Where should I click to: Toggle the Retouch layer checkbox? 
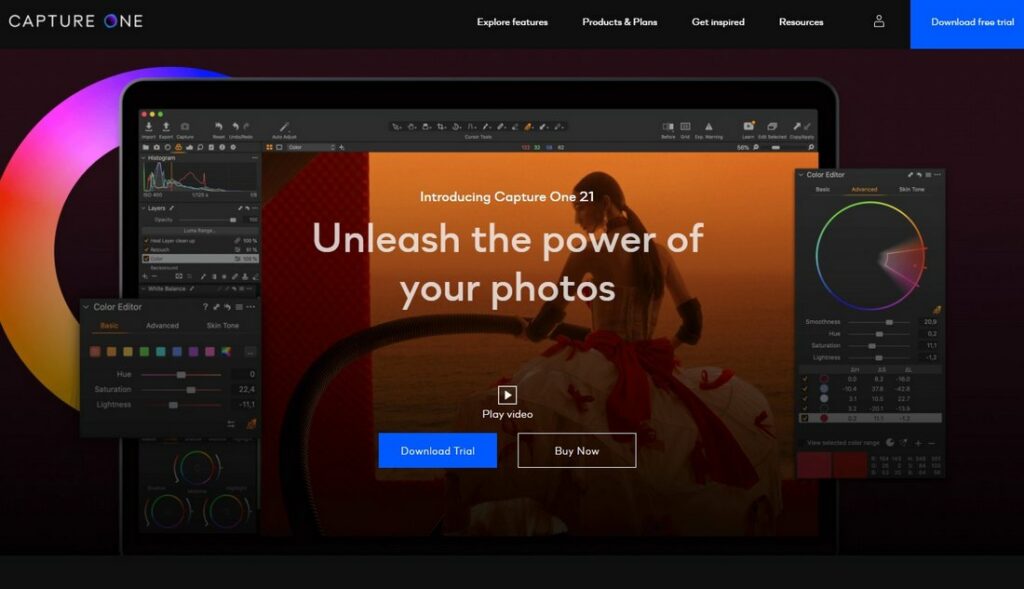tap(146, 249)
